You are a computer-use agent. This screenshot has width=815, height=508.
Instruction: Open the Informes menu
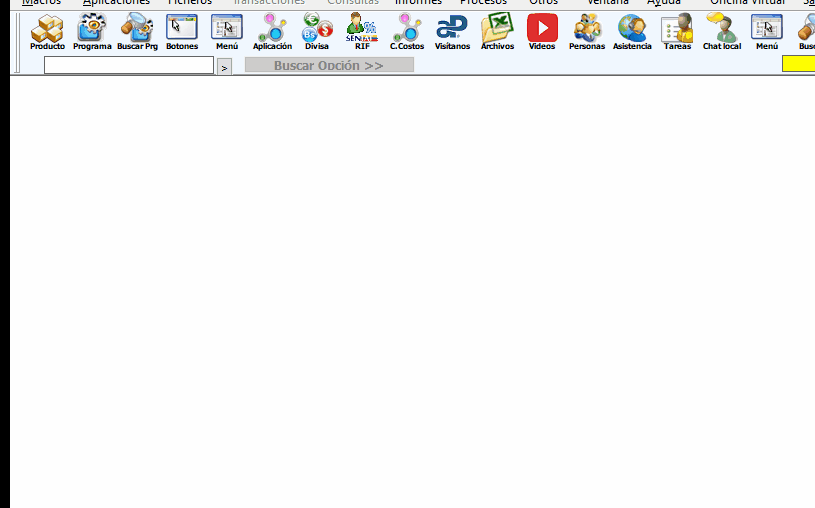point(418,3)
